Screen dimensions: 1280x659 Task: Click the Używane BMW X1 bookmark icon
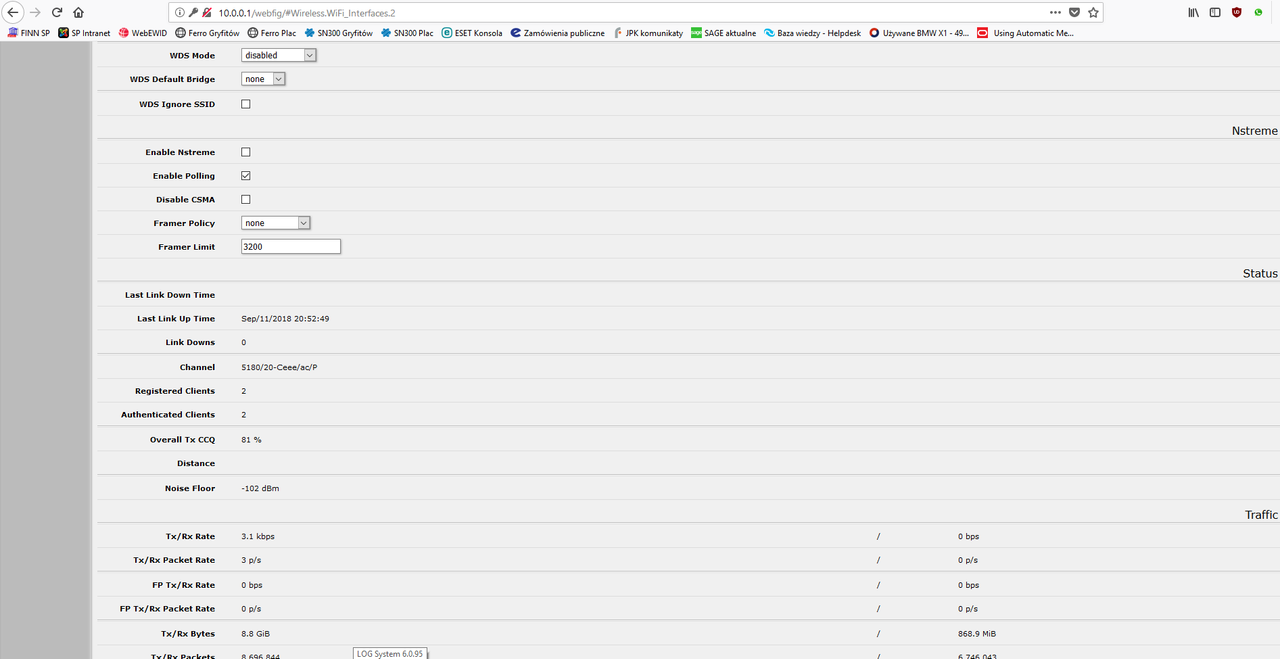click(x=875, y=33)
